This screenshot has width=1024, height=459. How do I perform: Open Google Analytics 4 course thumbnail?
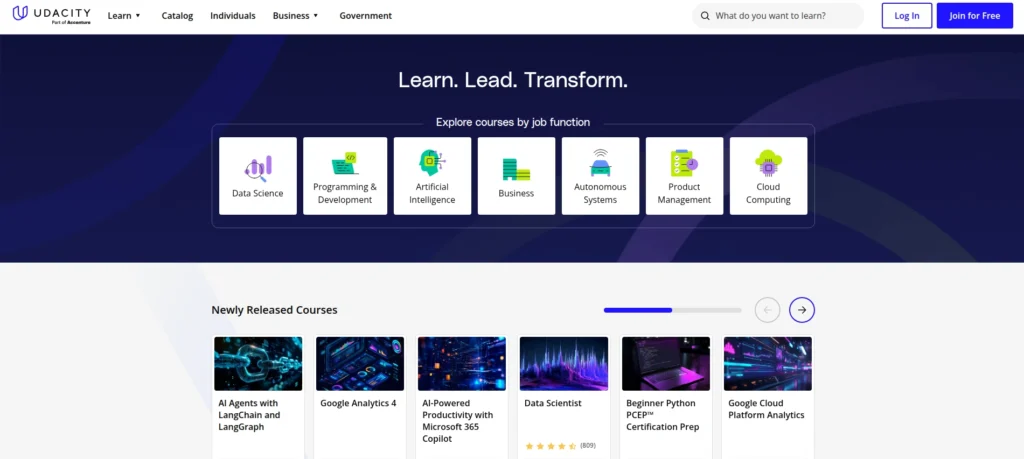[x=360, y=364]
